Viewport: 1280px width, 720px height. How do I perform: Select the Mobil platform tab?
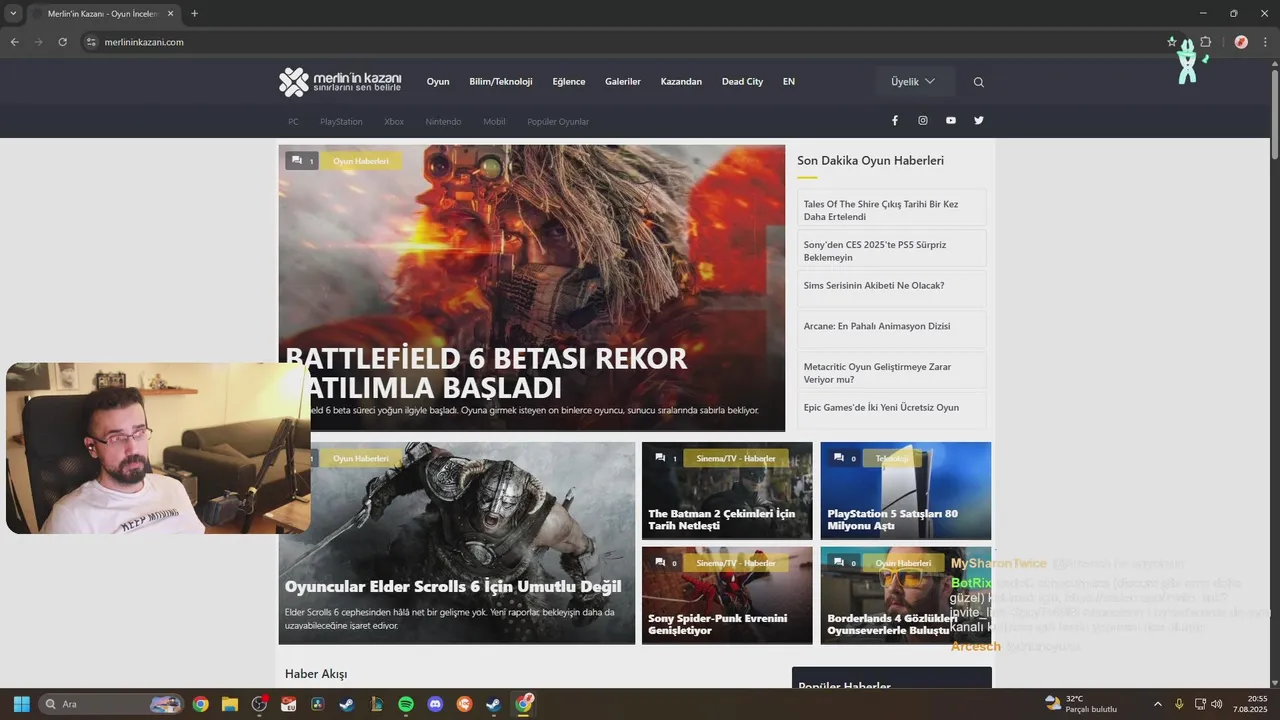[x=494, y=122]
